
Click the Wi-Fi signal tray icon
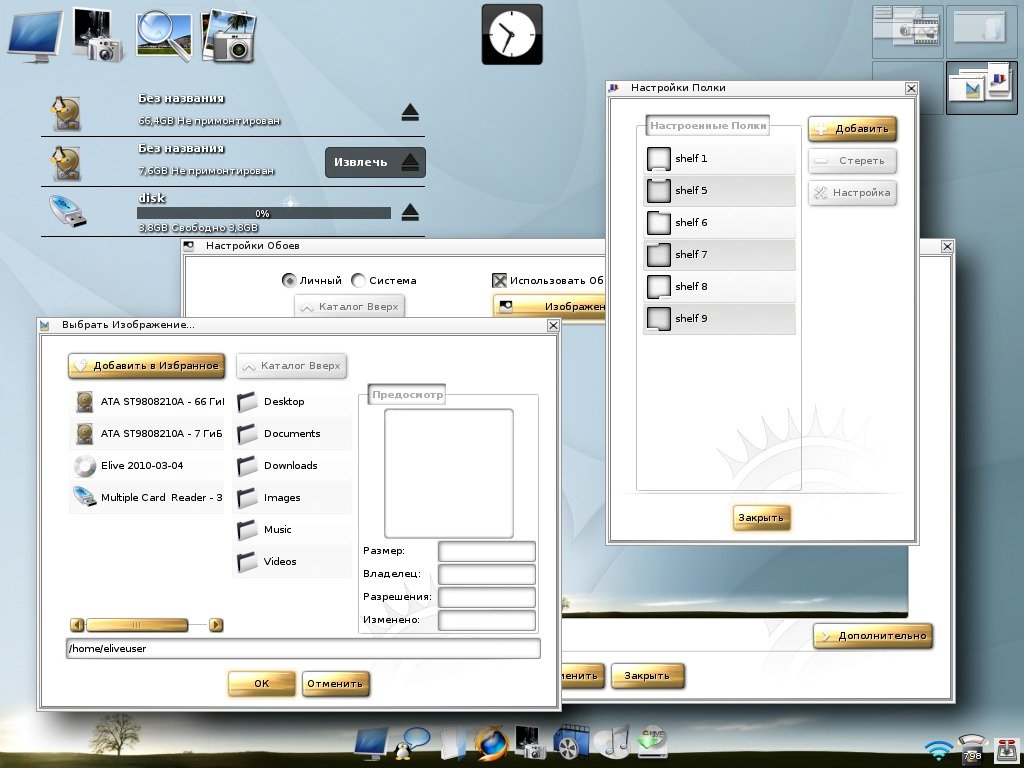[938, 748]
